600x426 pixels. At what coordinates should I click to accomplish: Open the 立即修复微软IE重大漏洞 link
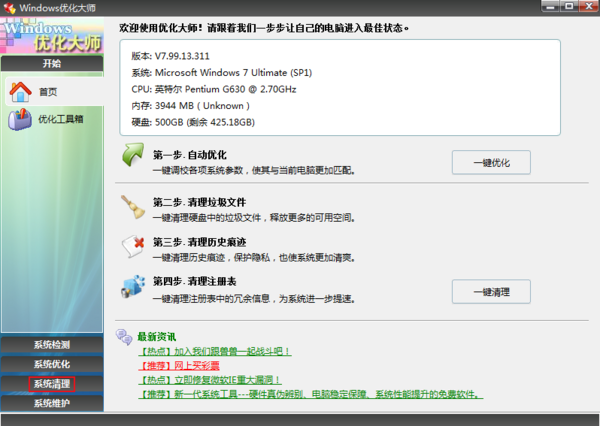pos(209,380)
